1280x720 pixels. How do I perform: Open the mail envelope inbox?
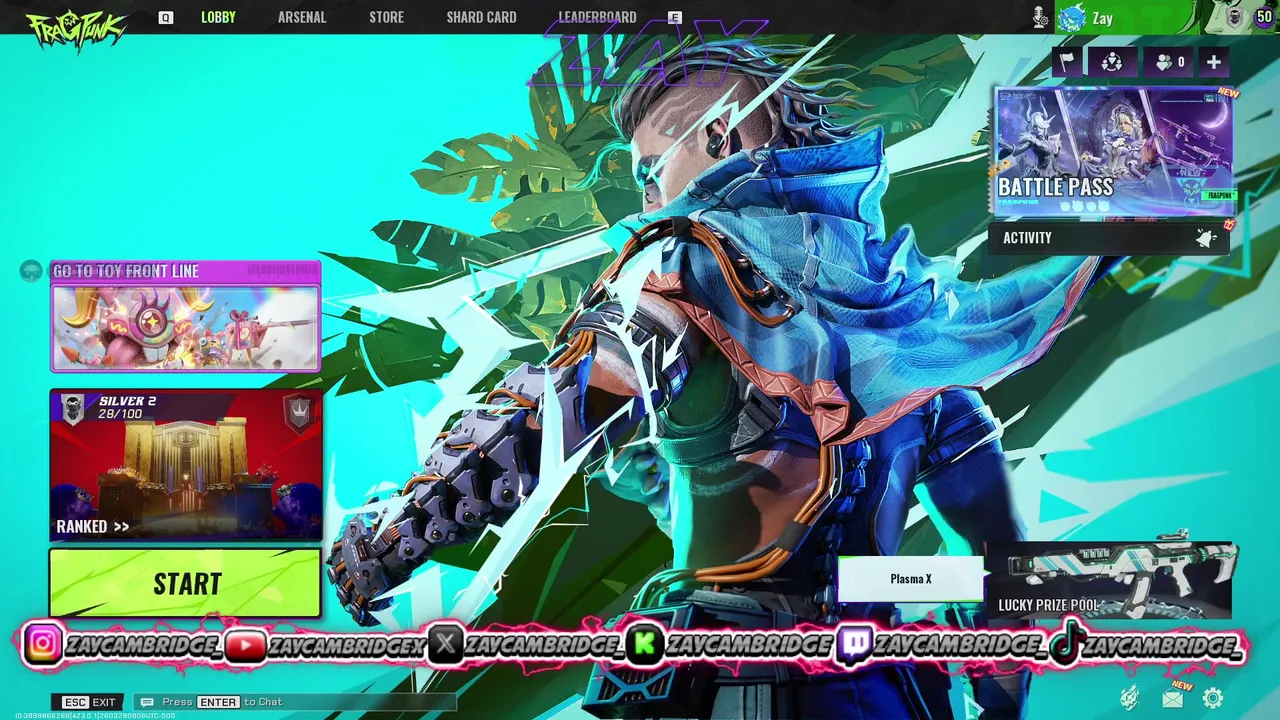(1172, 698)
